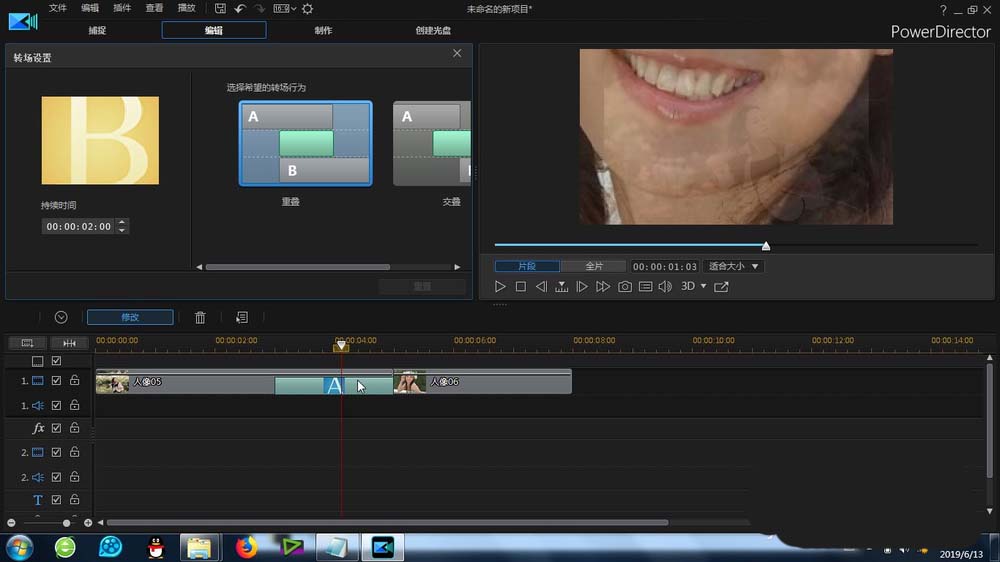The image size is (1000, 562).
Task: Open the 适合大小 preview size dropdown
Action: click(734, 267)
